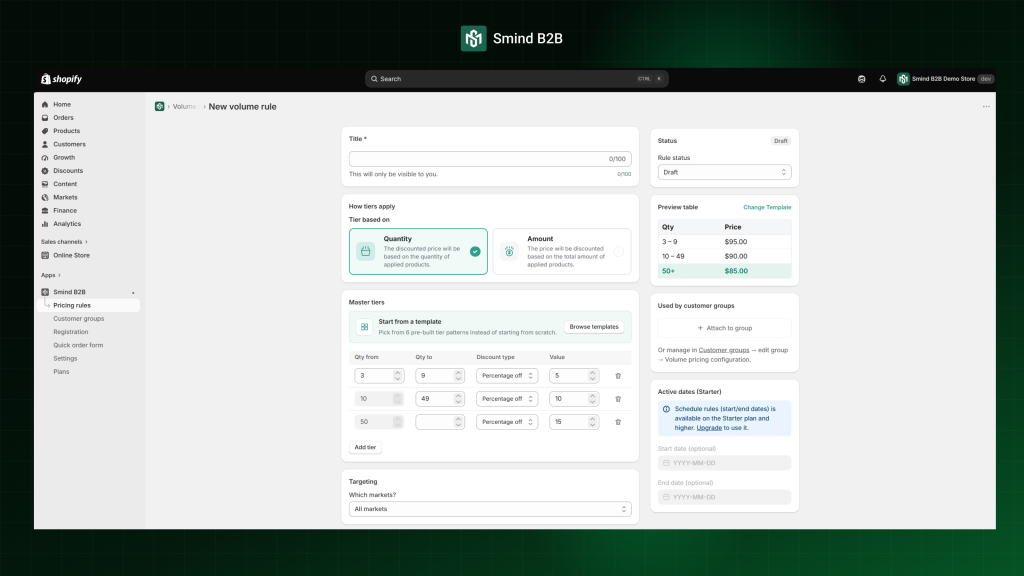Click the Shopify logo
Viewport: 1024px width, 576px height.
pyautogui.click(x=61, y=79)
